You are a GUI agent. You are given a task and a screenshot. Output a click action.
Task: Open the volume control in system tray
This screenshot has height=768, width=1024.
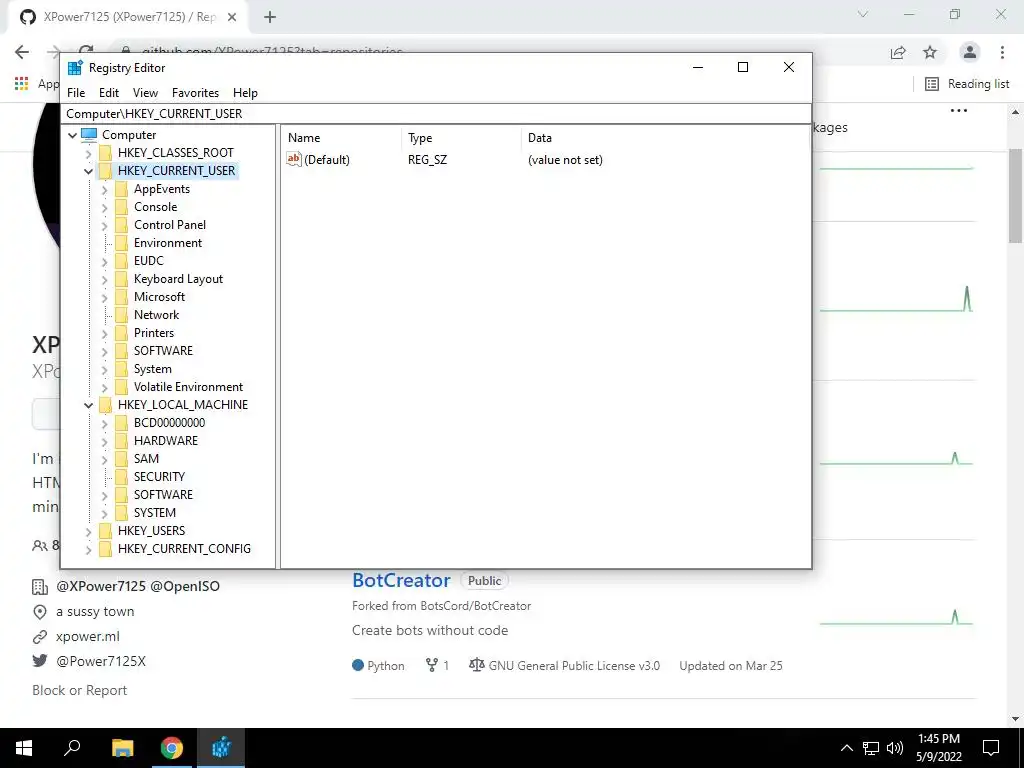tap(895, 748)
